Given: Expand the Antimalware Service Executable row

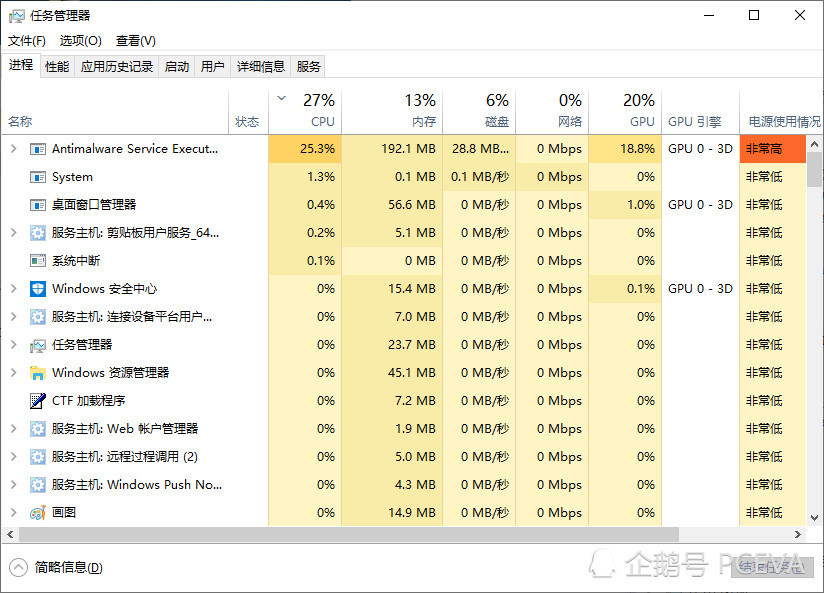Looking at the screenshot, I should pos(14,149).
